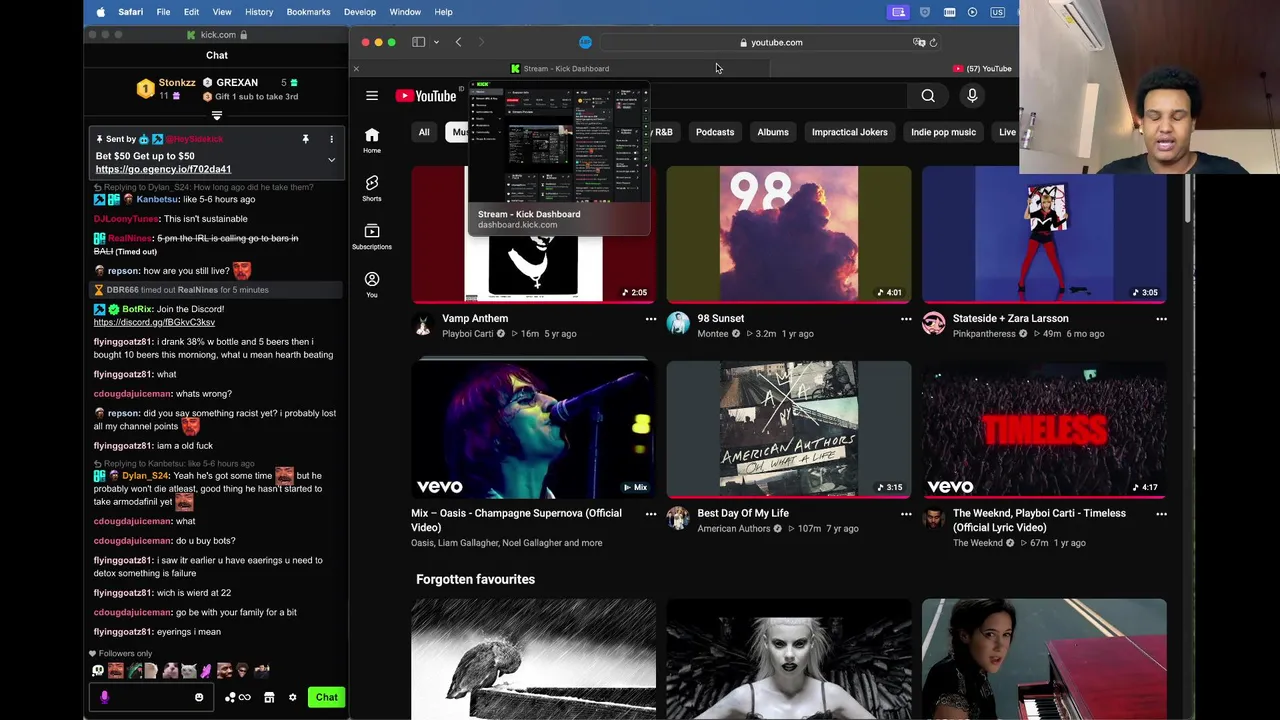Open more options for Vamp Anthem video
1280x720 pixels.
pyautogui.click(x=651, y=319)
